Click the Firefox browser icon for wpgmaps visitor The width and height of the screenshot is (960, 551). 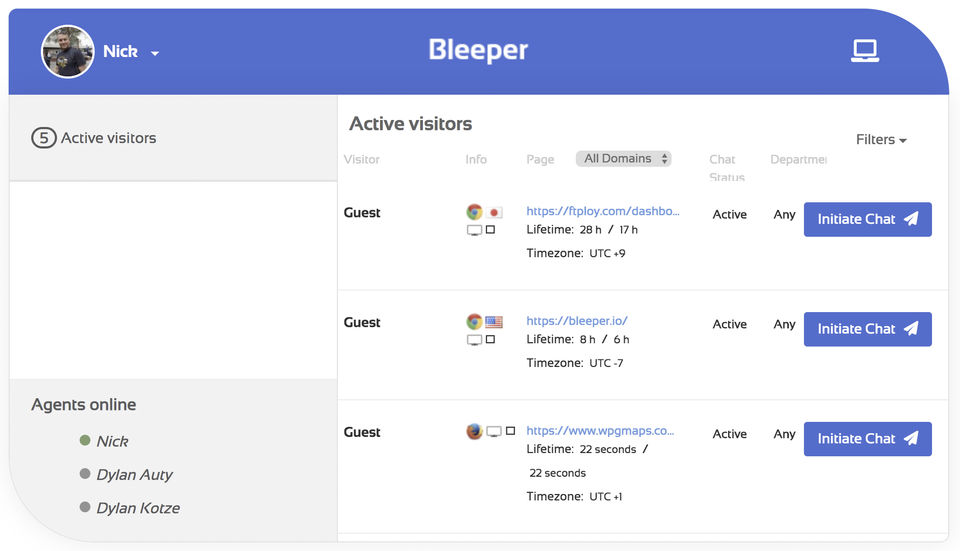[474, 432]
